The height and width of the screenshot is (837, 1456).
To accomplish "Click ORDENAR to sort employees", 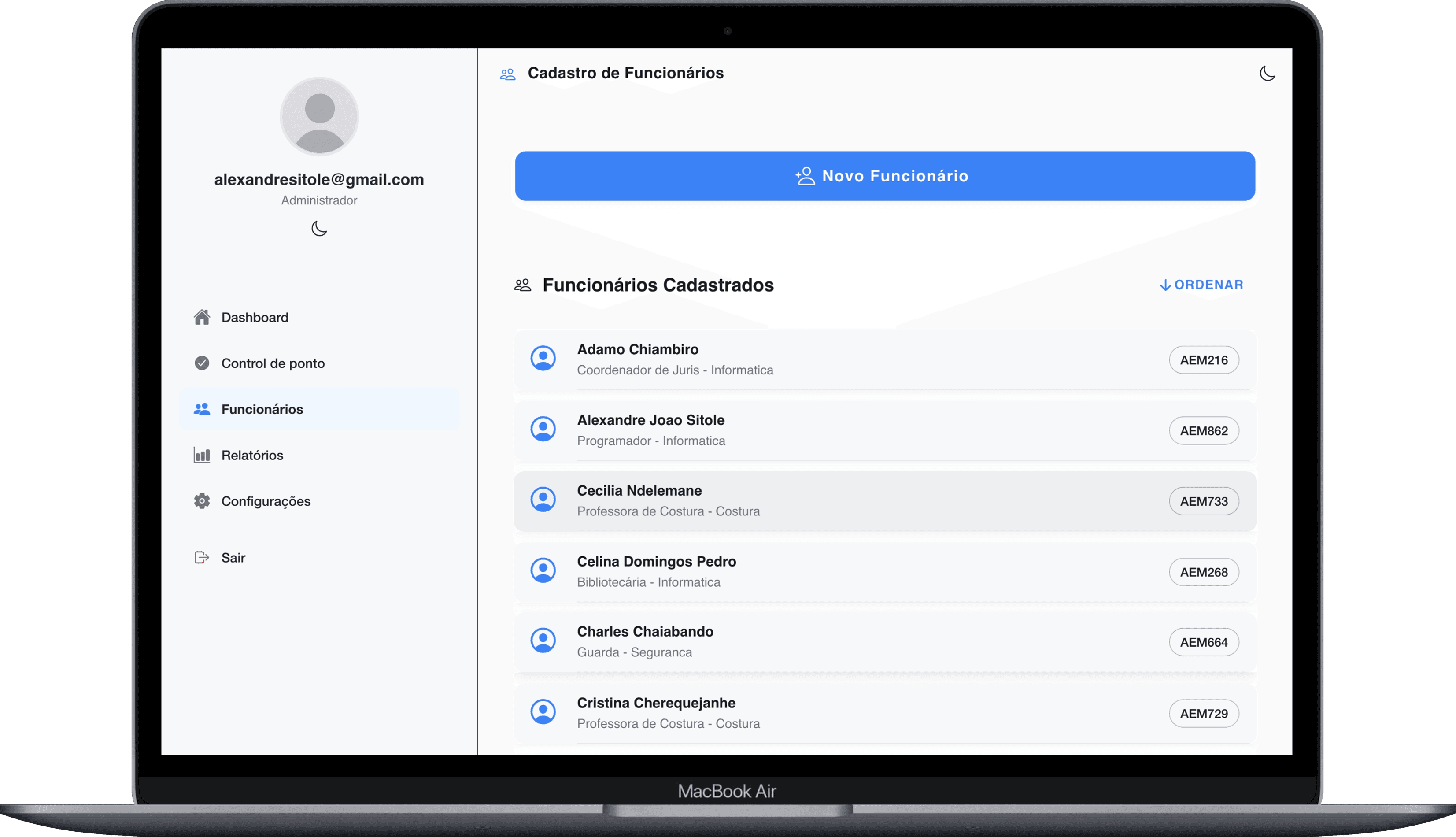I will [x=1201, y=285].
